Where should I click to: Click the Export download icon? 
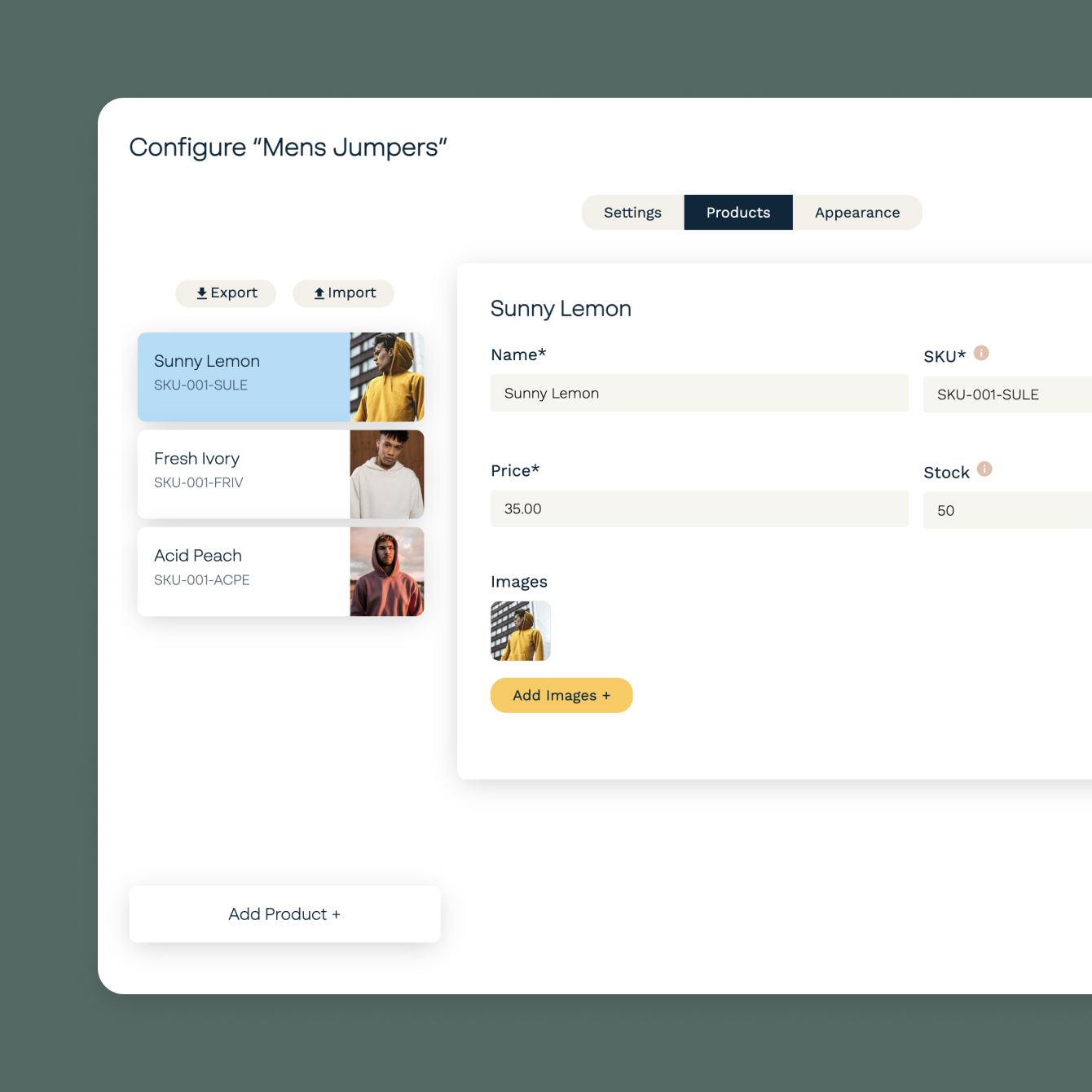click(202, 293)
